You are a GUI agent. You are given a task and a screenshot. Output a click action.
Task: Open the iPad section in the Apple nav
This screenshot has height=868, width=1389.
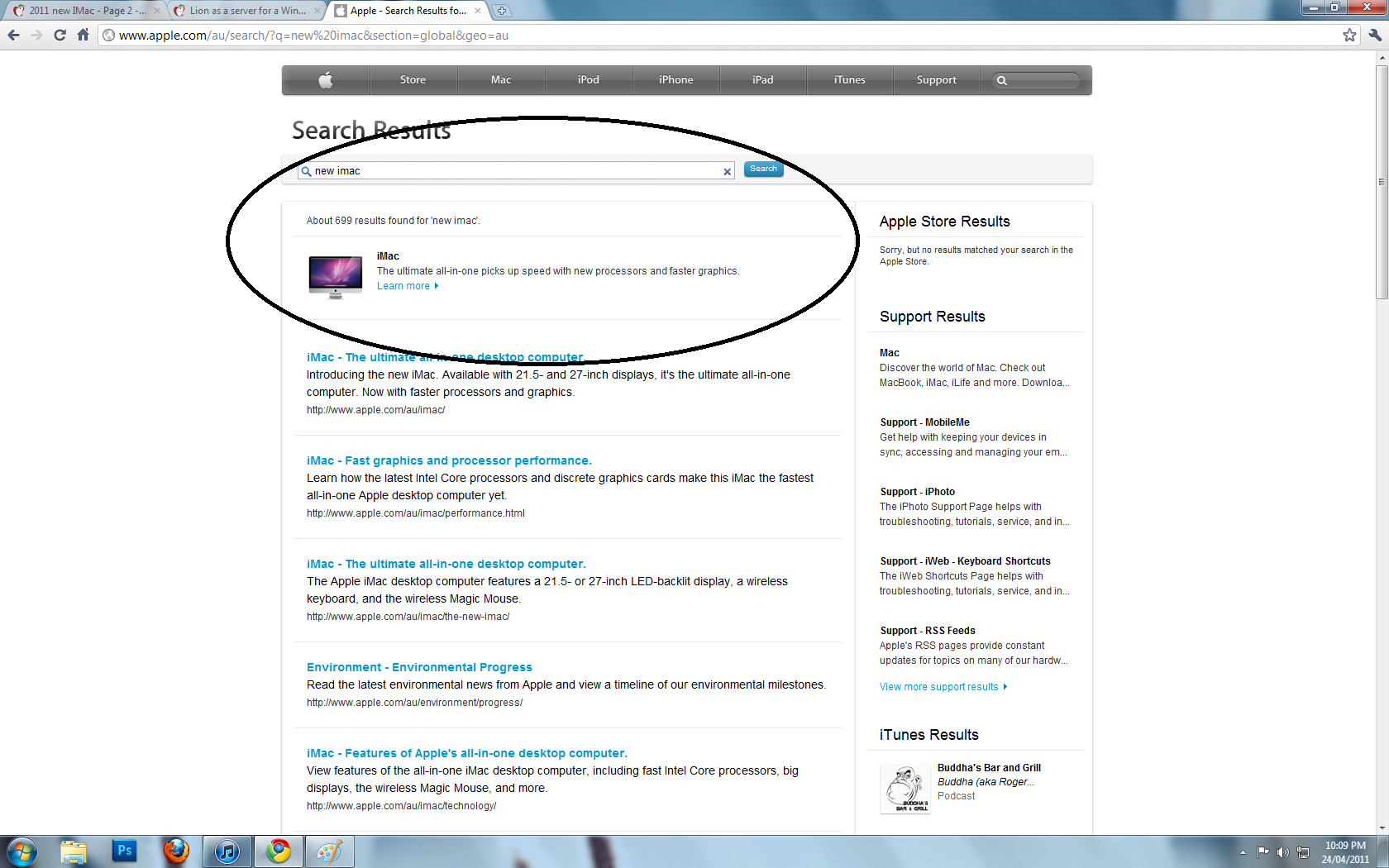point(763,80)
